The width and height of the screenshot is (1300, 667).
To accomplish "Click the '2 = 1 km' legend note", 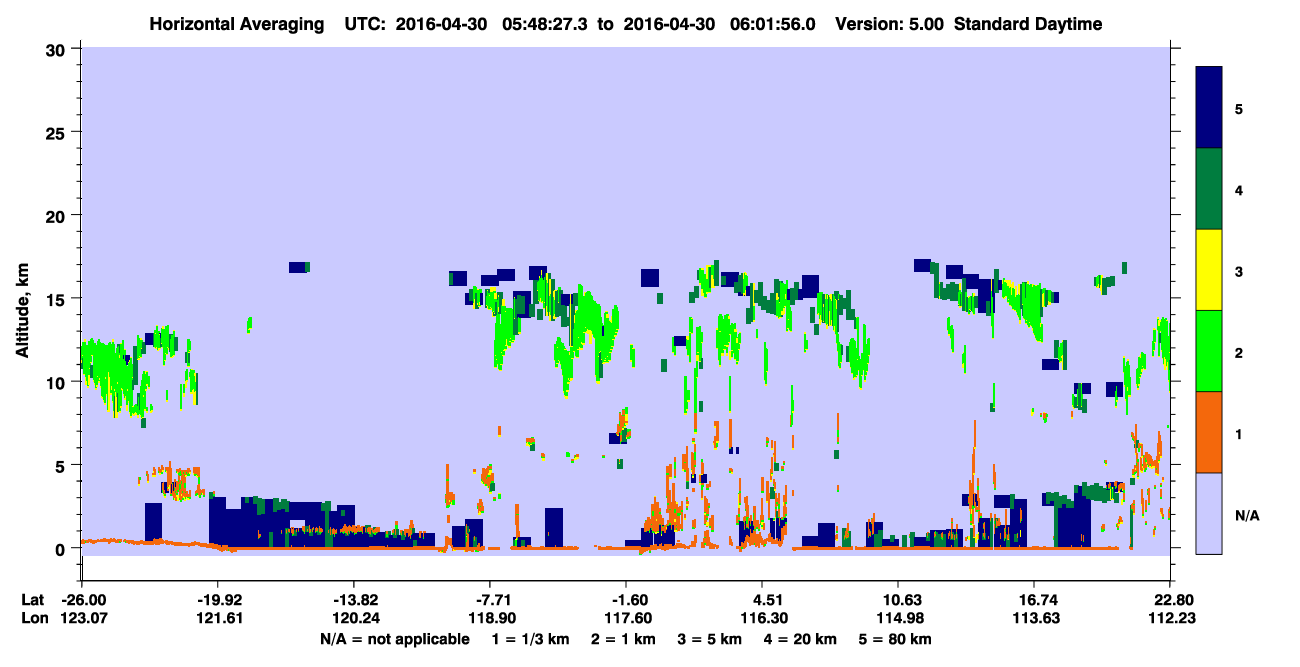I will click(625, 639).
